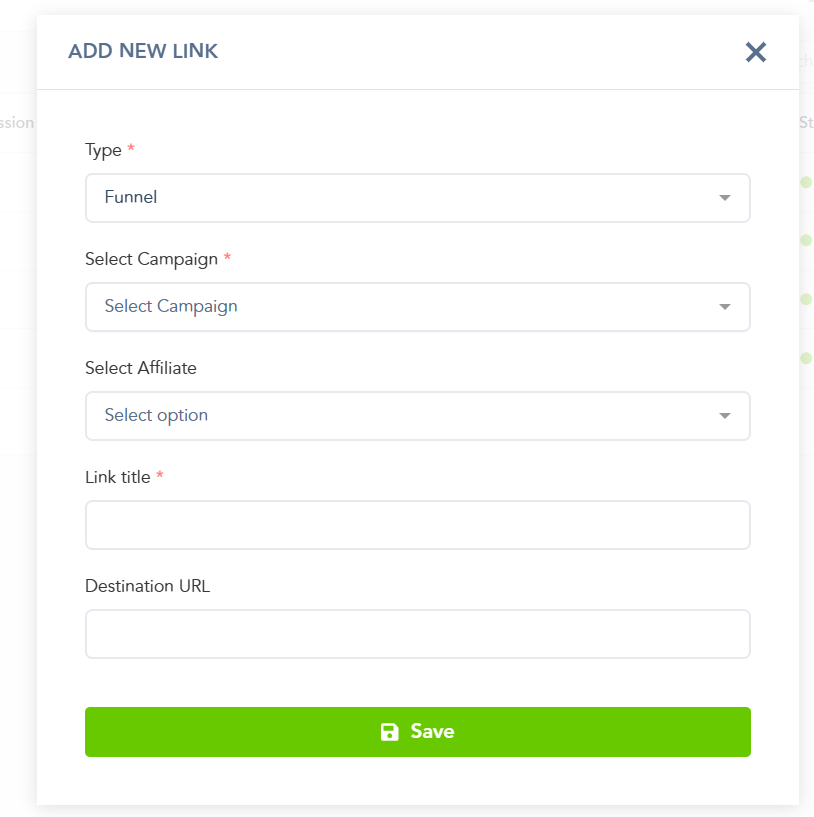Click the Select Campaign field label

click(152, 259)
